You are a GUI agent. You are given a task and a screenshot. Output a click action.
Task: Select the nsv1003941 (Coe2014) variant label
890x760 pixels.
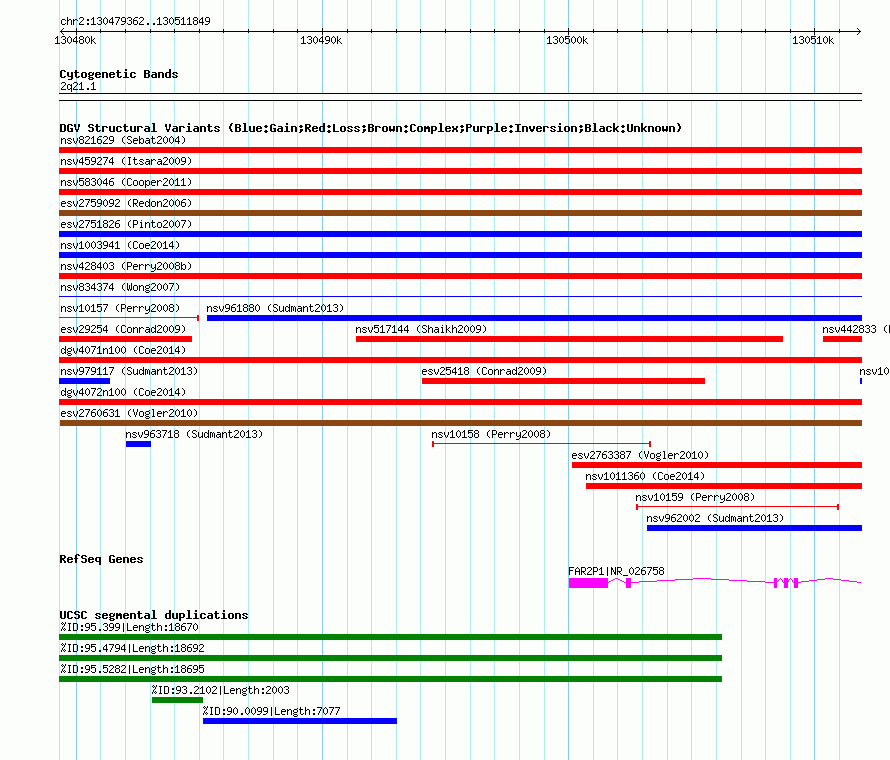[x=119, y=245]
